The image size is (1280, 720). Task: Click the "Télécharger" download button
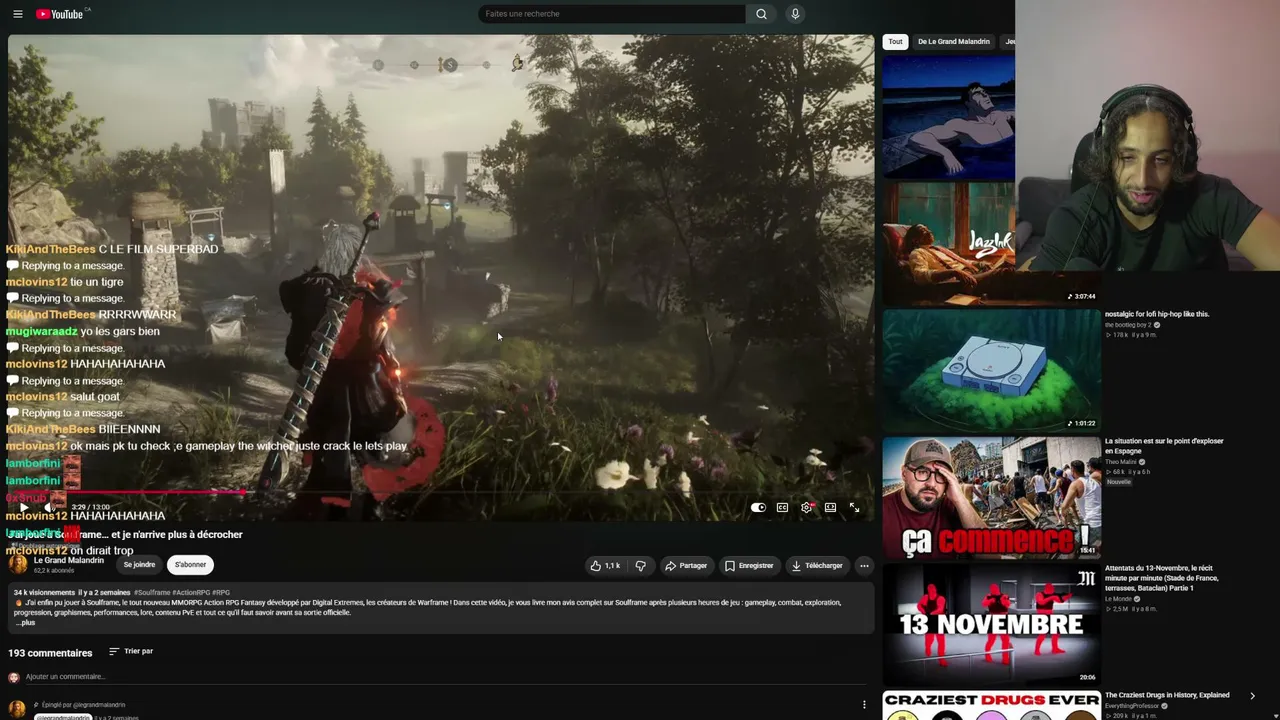click(817, 566)
